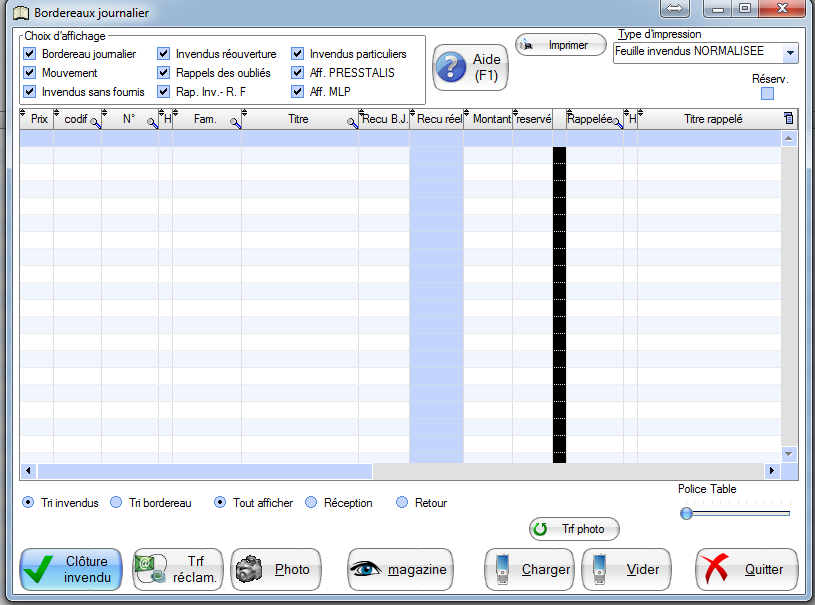Disable Rappels des oubliés checkbox
The width and height of the screenshot is (815, 605).
(x=164, y=73)
